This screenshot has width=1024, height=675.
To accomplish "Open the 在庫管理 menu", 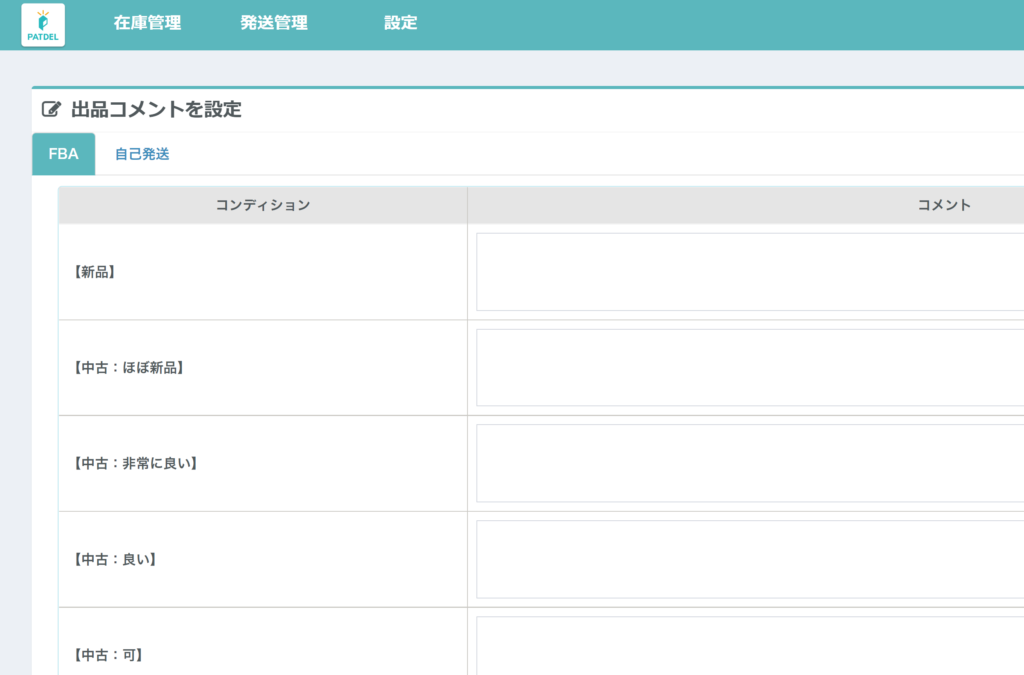I will coord(147,23).
